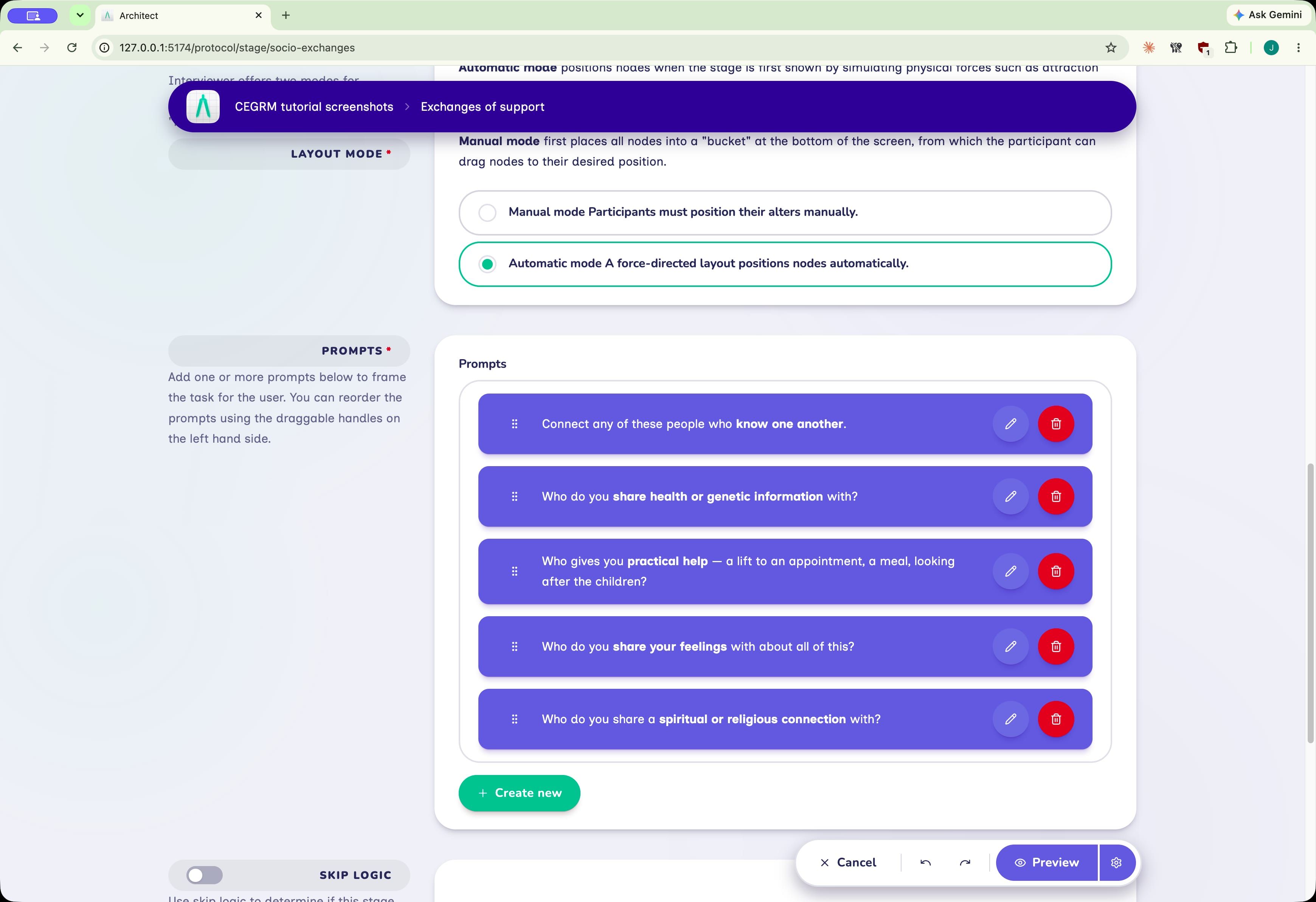Viewport: 1316px width, 902px height.
Task: Click the Architect logo in breadcrumb bar
Action: [203, 107]
